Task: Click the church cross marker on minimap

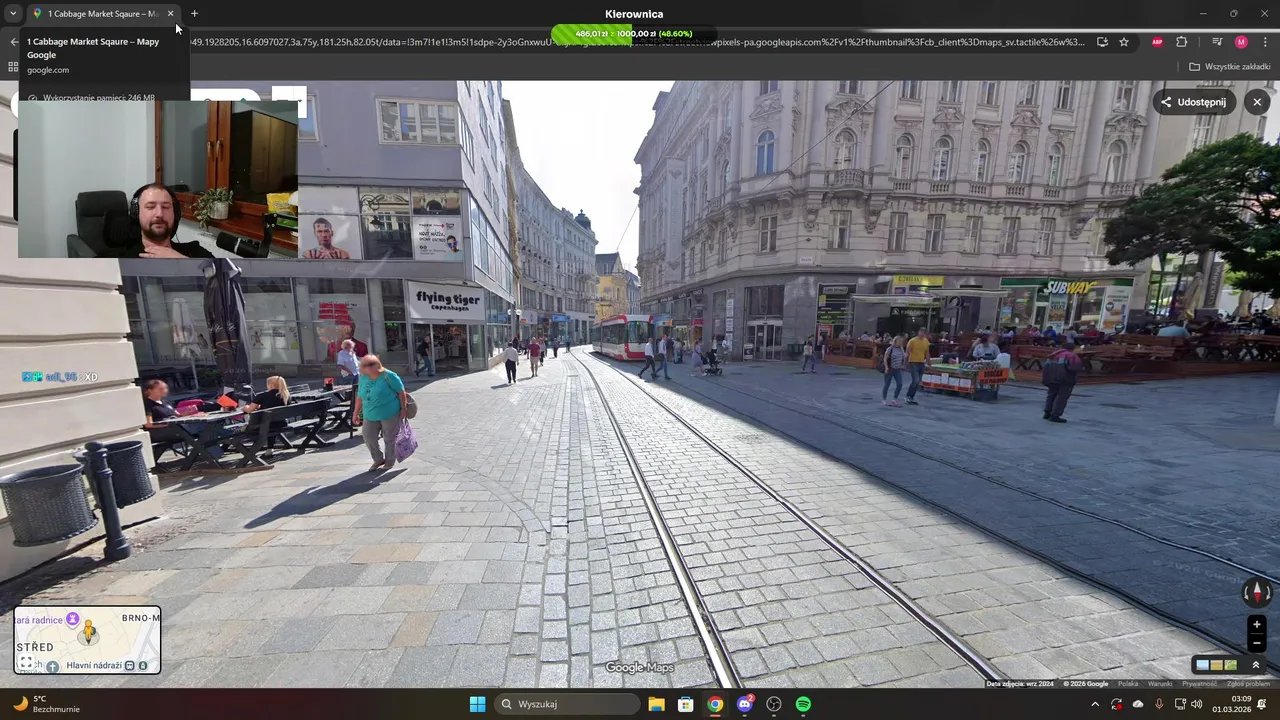Action: 52,666
